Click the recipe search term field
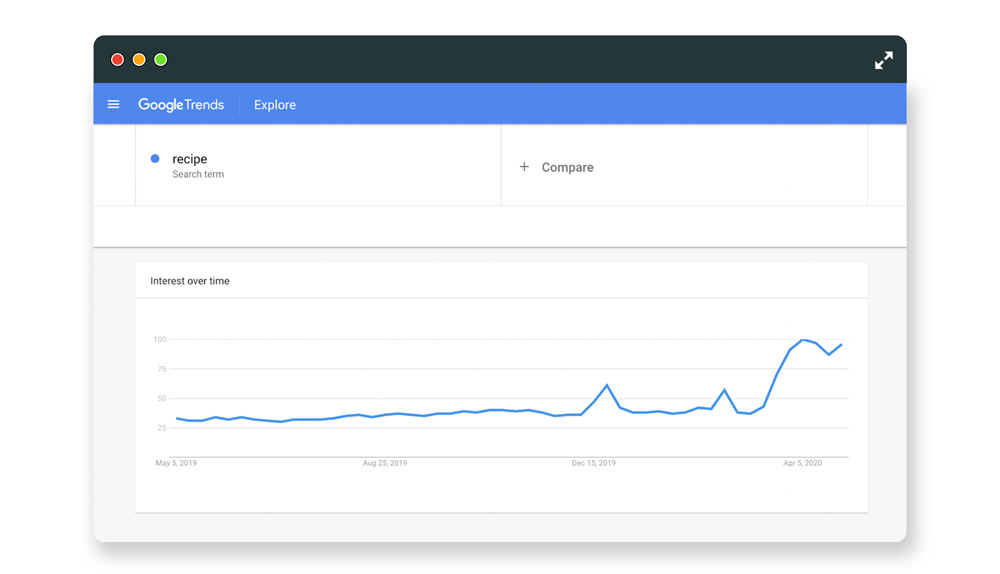This screenshot has width=1000, height=574. tap(190, 159)
